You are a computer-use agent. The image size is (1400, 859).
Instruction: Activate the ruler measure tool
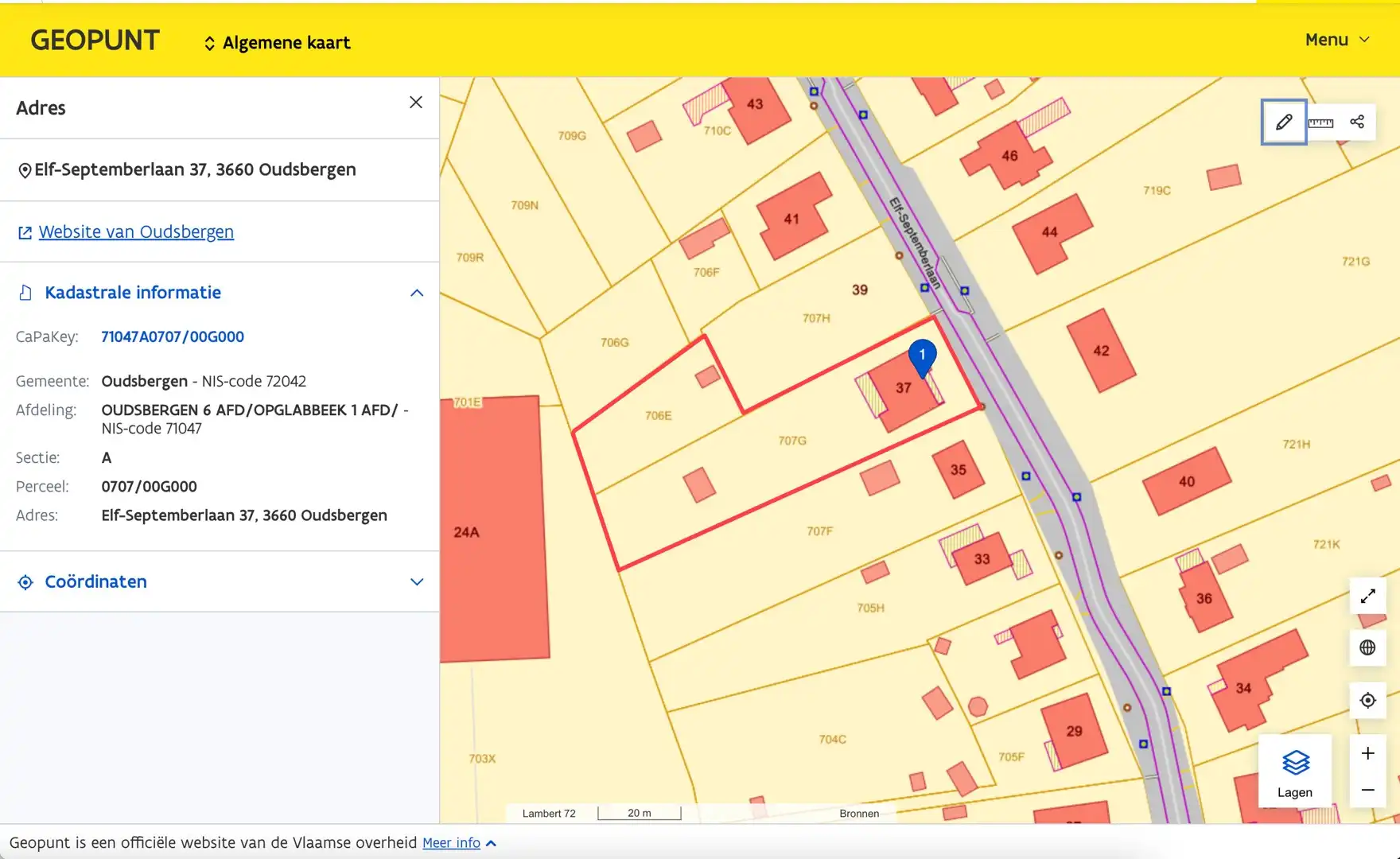[1320, 122]
